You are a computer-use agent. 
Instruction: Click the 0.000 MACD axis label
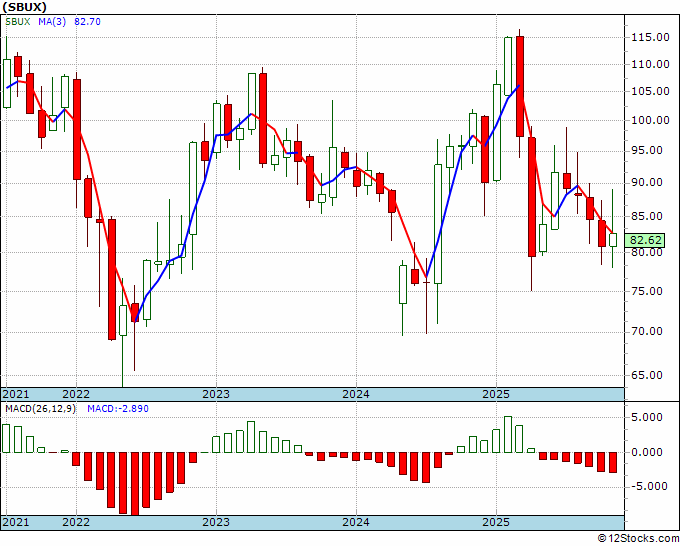click(x=649, y=452)
